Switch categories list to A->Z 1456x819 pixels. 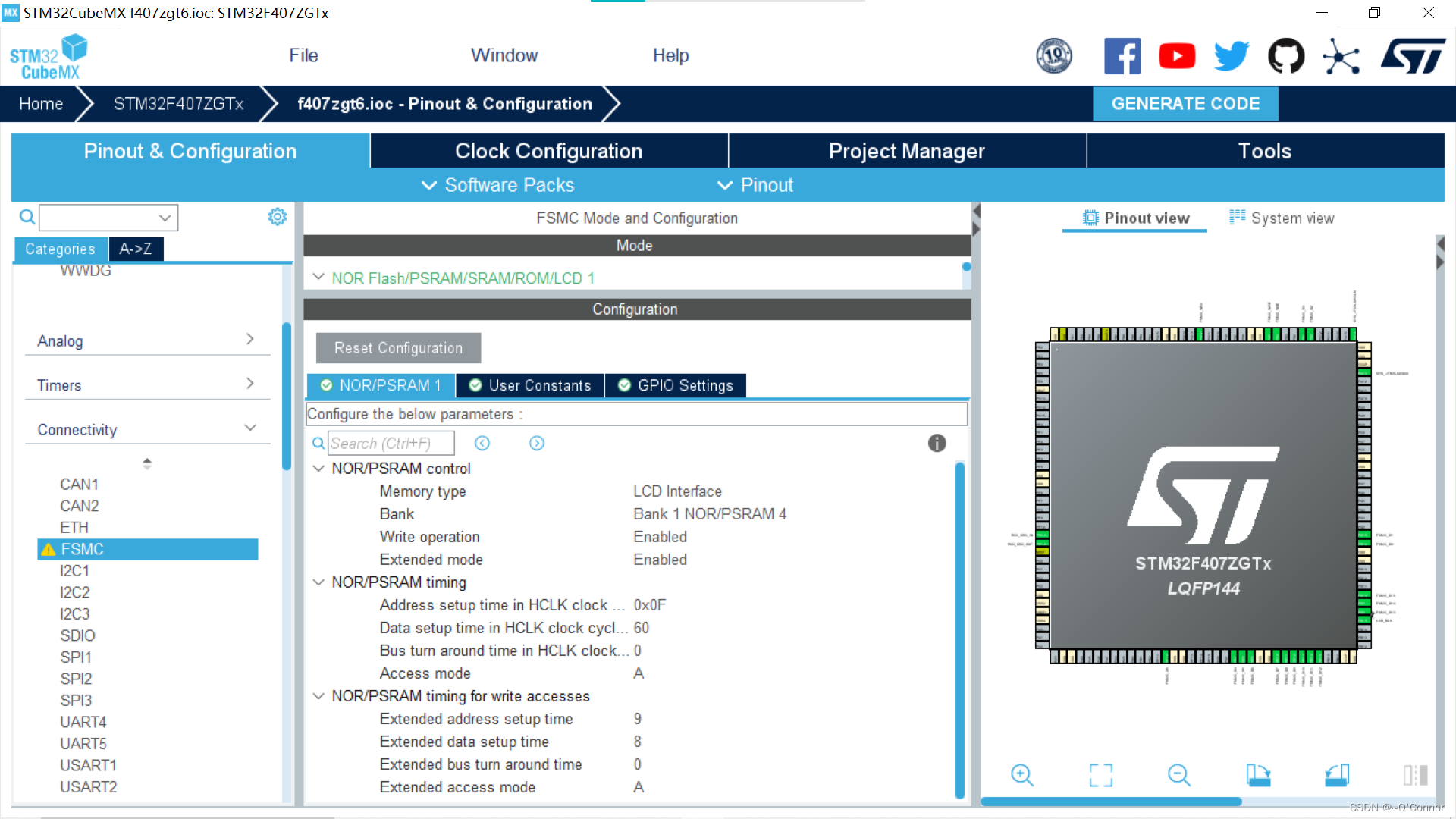(x=136, y=249)
